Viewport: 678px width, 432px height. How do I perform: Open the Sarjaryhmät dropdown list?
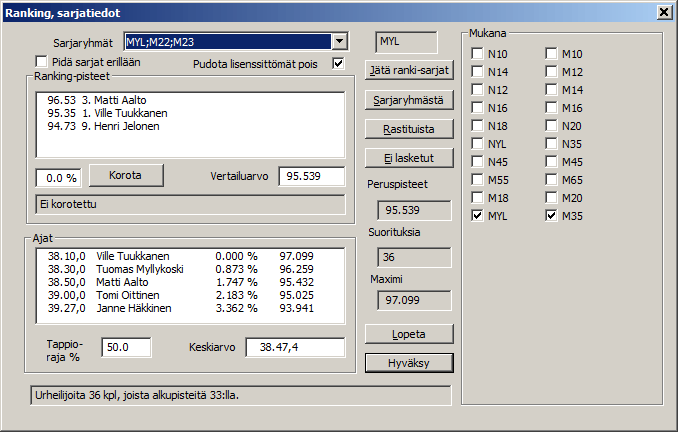[x=340, y=42]
